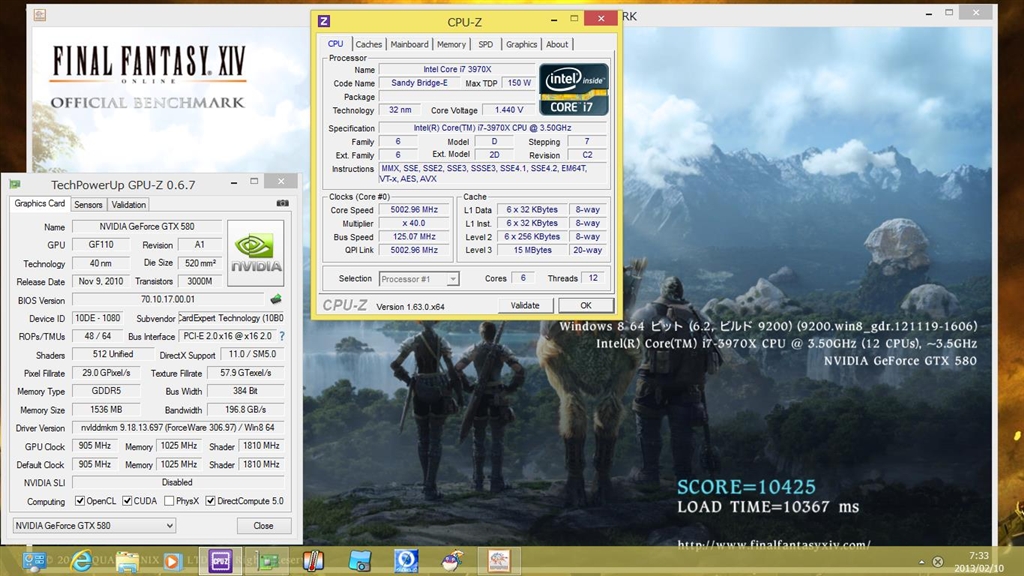The height and width of the screenshot is (576, 1024).
Task: Select the Graphics Card tab in GPU-Z
Action: click(40, 204)
